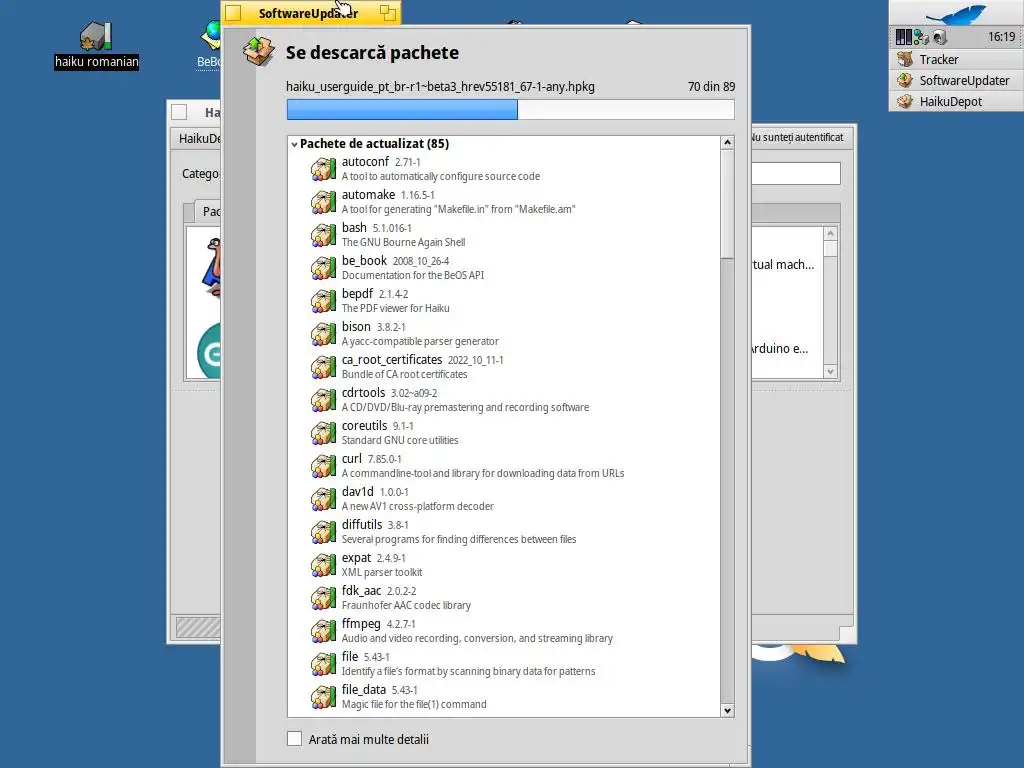Click the expat package icon
Screen dimensions: 1024x768
(x=323, y=565)
